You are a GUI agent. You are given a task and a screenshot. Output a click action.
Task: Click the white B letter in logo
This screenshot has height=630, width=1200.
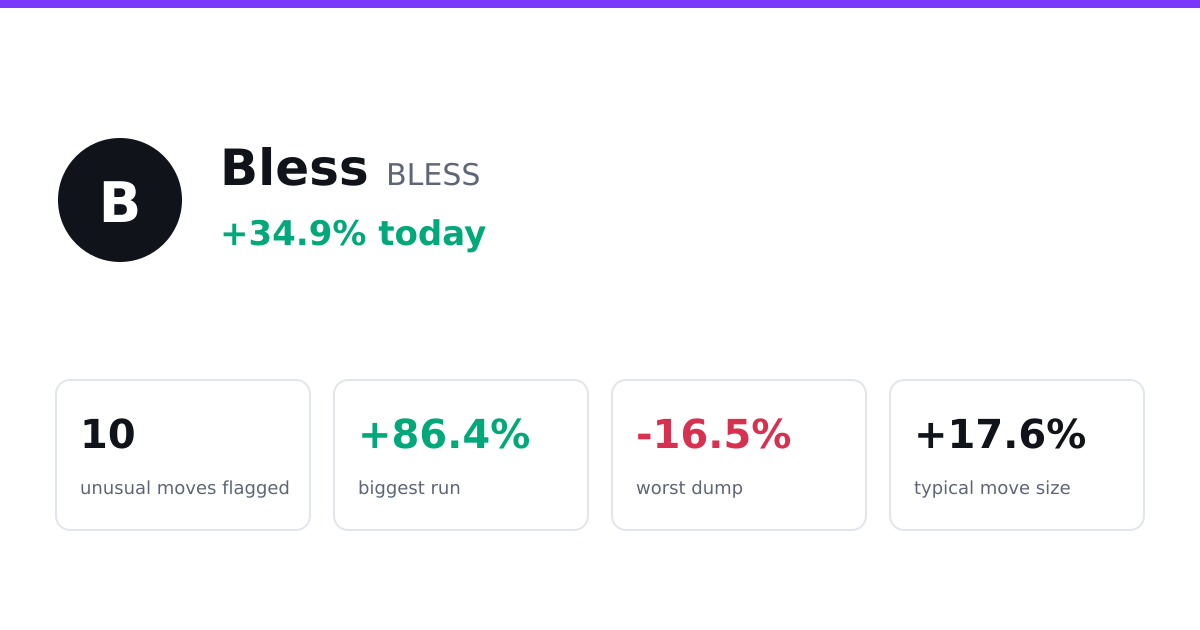(120, 202)
